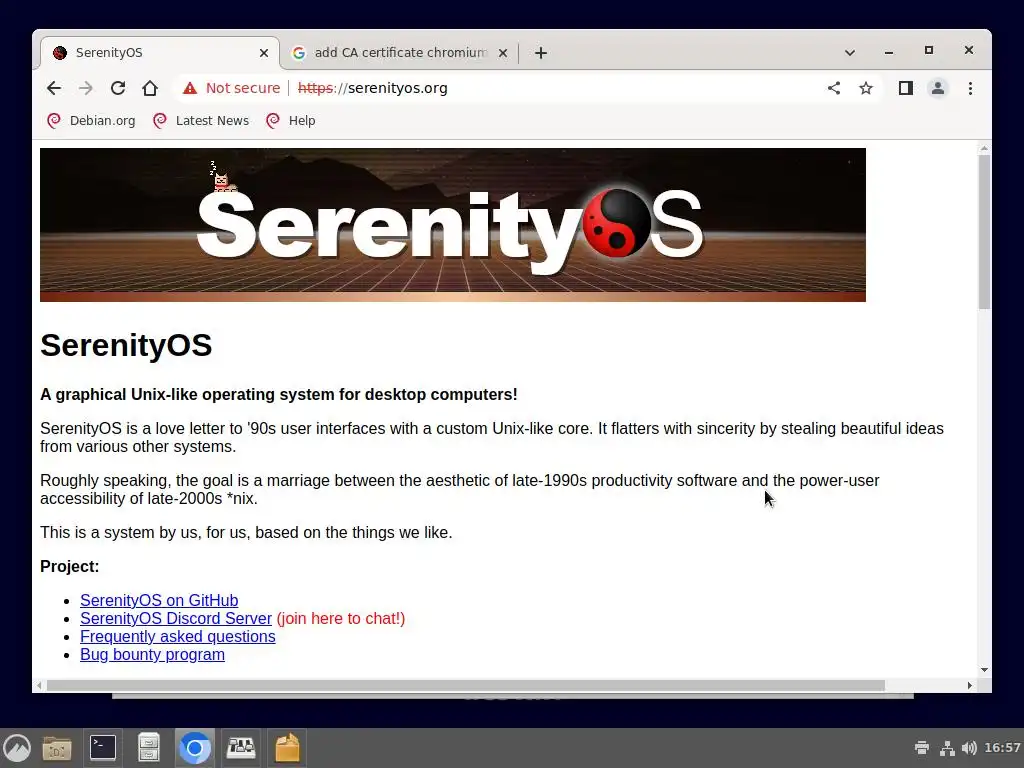
Task: Click the 16:57 clock
Action: coord(1002,748)
